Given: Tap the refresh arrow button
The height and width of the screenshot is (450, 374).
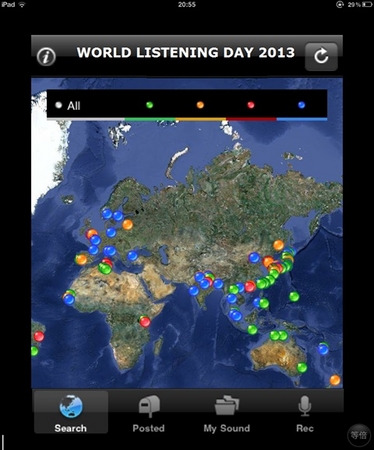Looking at the screenshot, I should tap(321, 56).
